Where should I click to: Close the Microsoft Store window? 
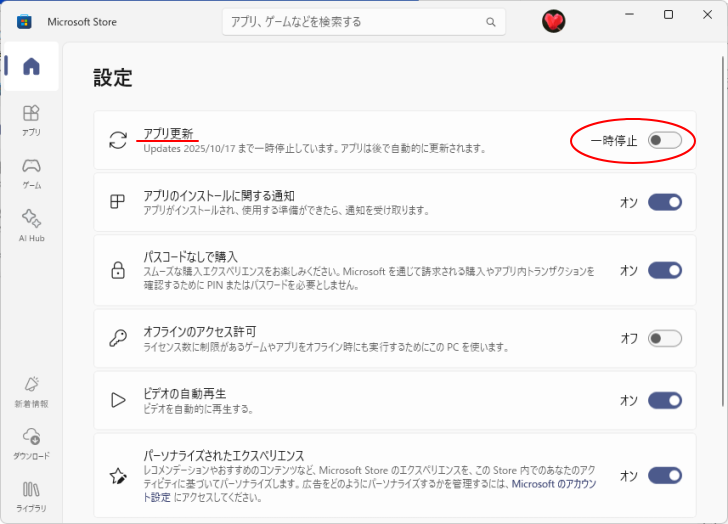(707, 14)
